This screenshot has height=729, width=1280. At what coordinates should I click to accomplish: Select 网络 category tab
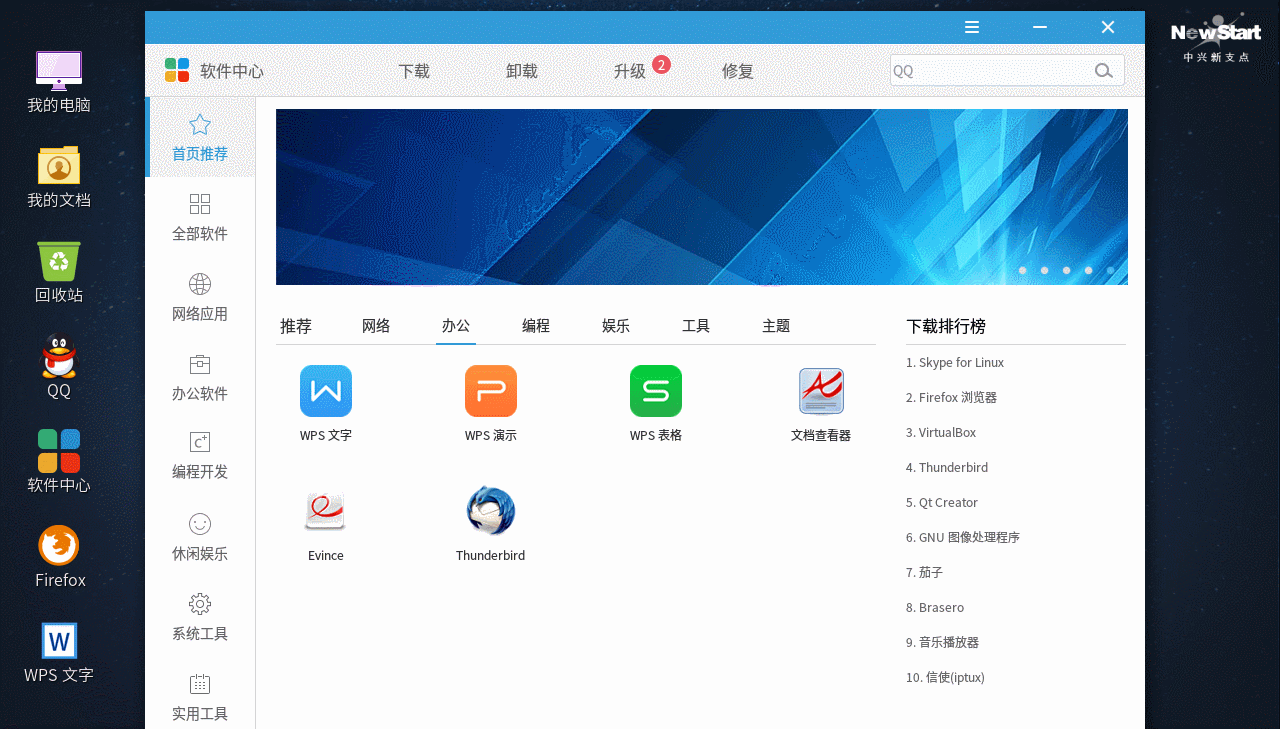point(376,326)
